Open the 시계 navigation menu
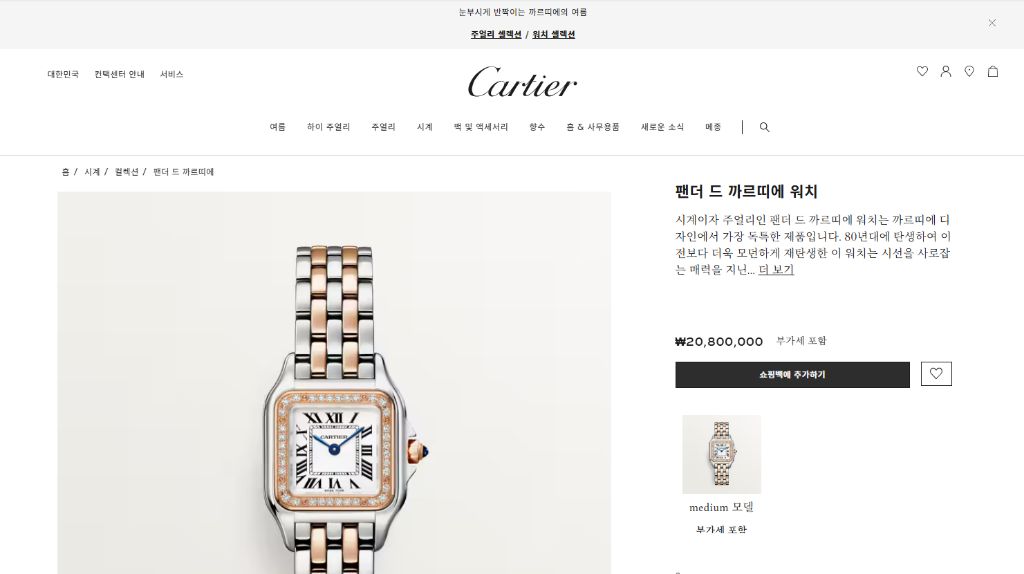The width and height of the screenshot is (1024, 574). click(x=424, y=127)
